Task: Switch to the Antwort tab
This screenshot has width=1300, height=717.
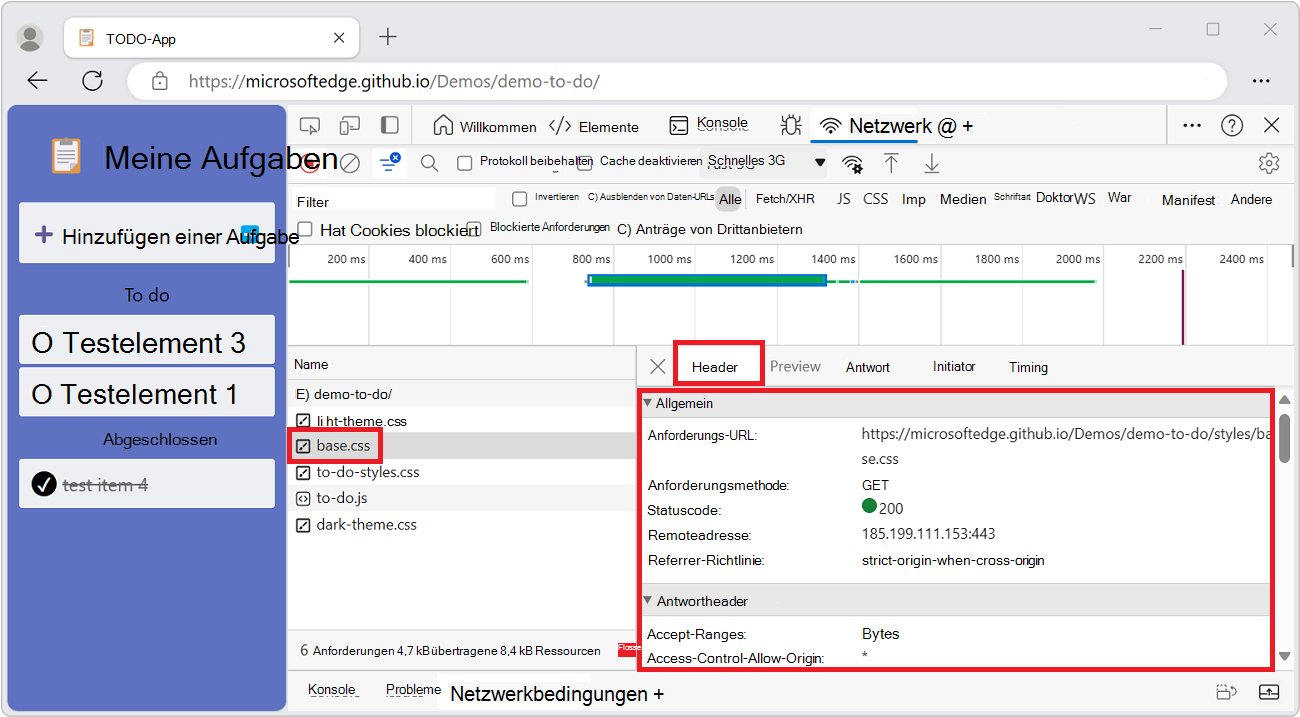Action: (x=868, y=367)
